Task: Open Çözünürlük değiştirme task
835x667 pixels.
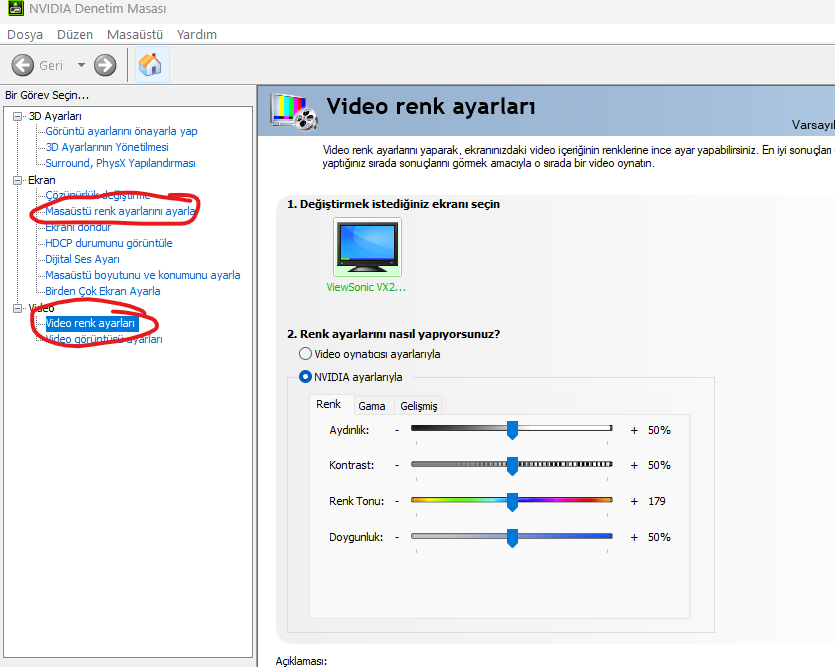Action: pos(97,195)
